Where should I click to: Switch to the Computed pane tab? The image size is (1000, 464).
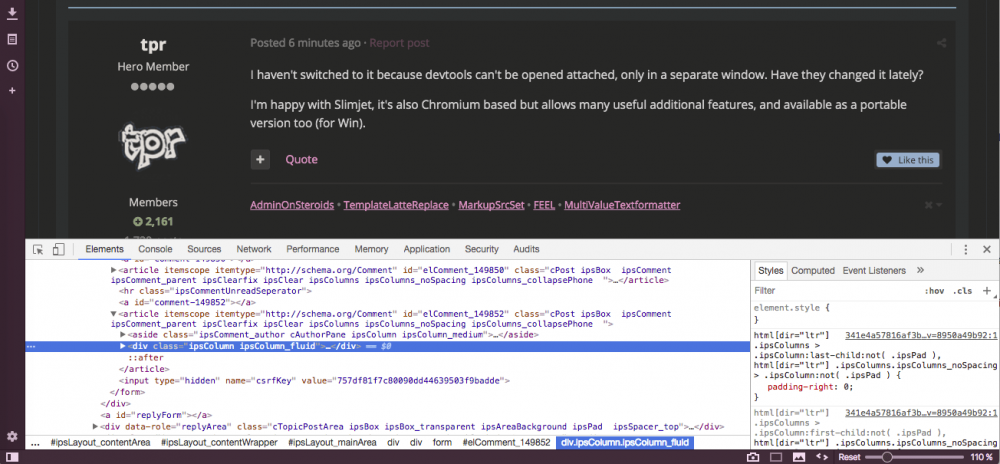coord(813,270)
